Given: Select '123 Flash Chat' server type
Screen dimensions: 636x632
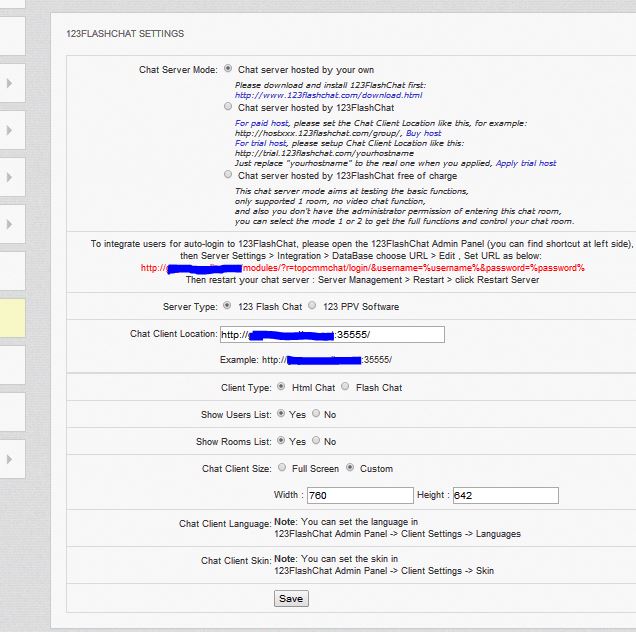Looking at the screenshot, I should point(227,306).
